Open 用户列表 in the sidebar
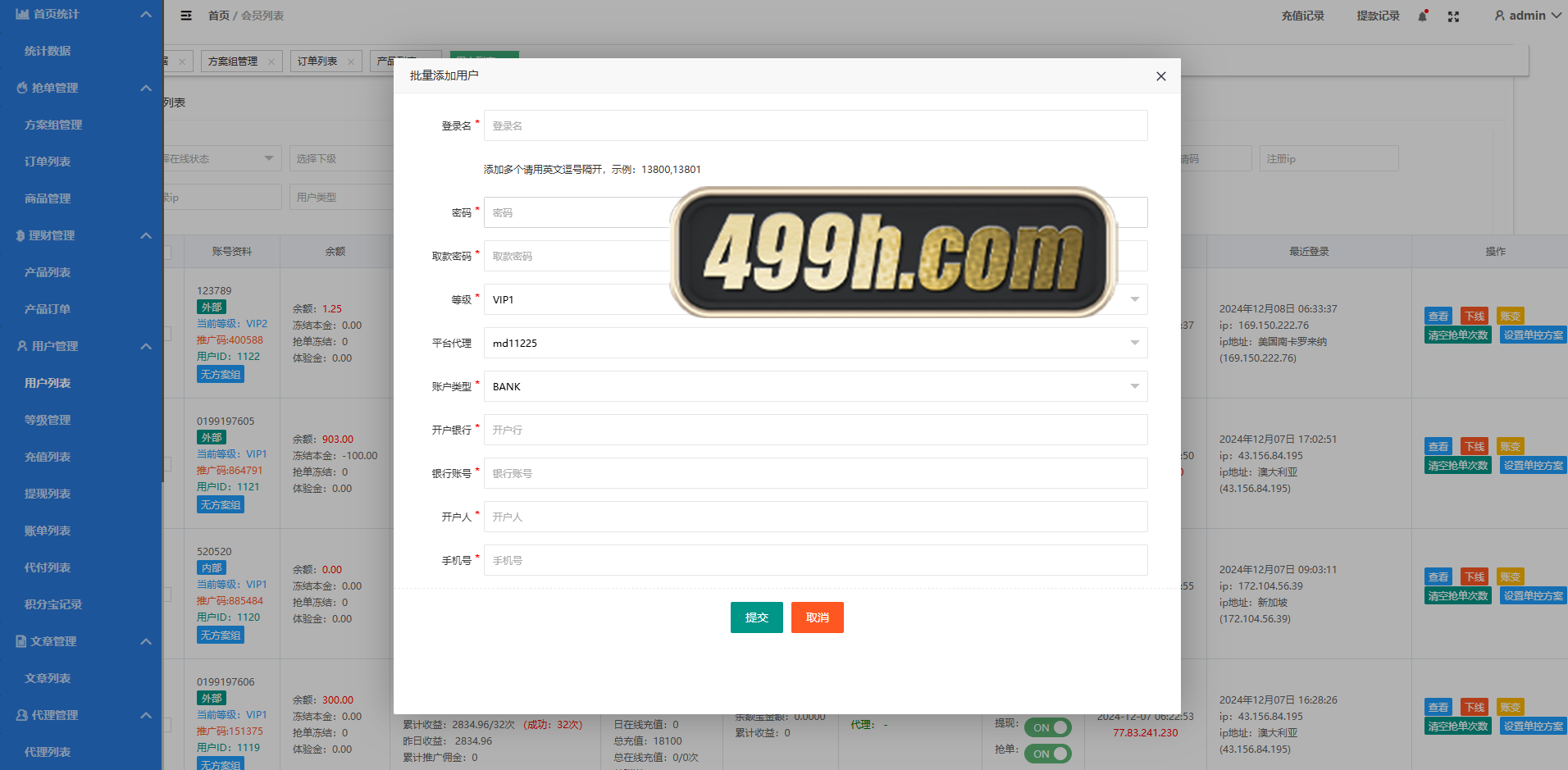 click(48, 383)
